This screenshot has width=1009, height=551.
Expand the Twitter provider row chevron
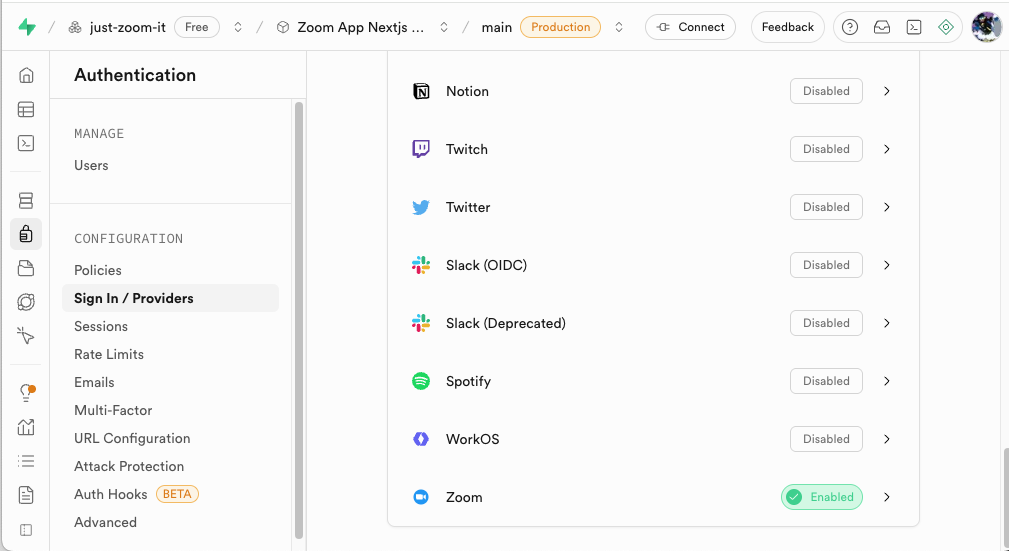coord(887,207)
